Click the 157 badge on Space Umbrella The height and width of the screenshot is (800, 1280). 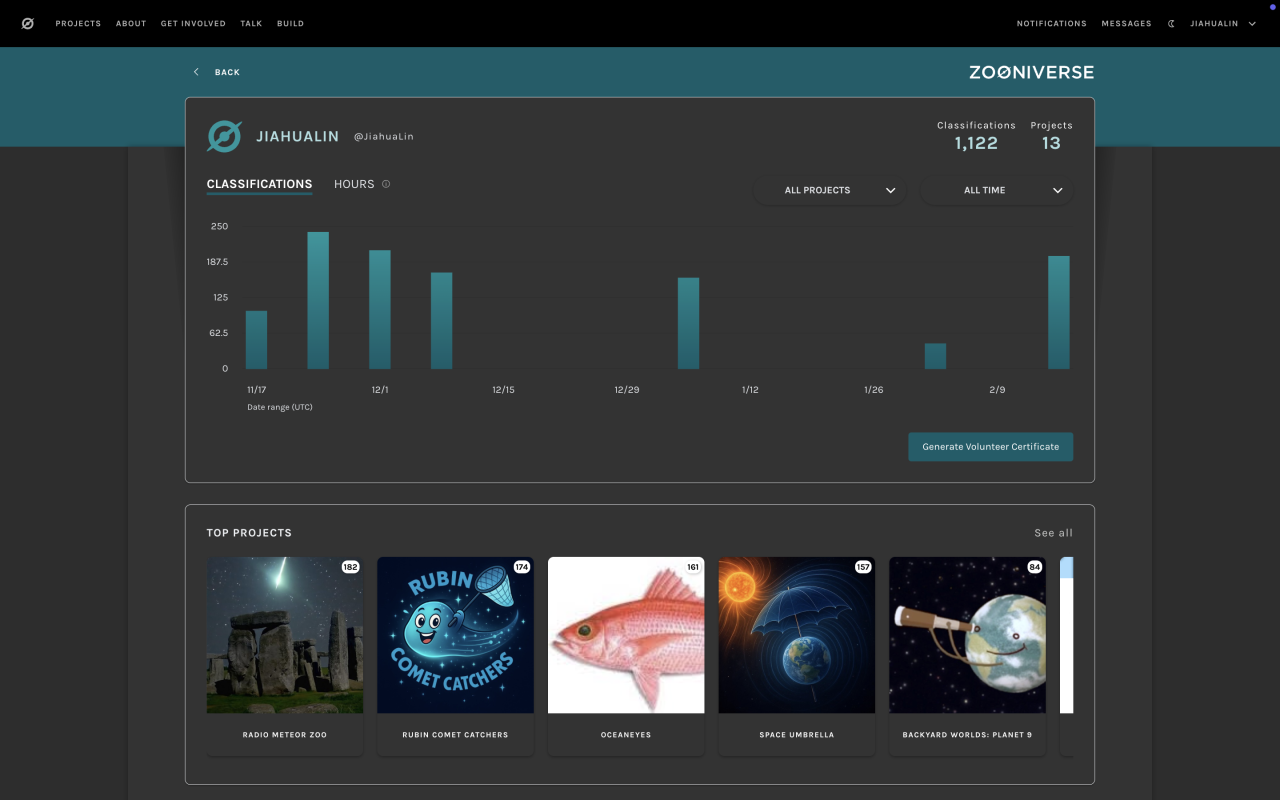[863, 567]
